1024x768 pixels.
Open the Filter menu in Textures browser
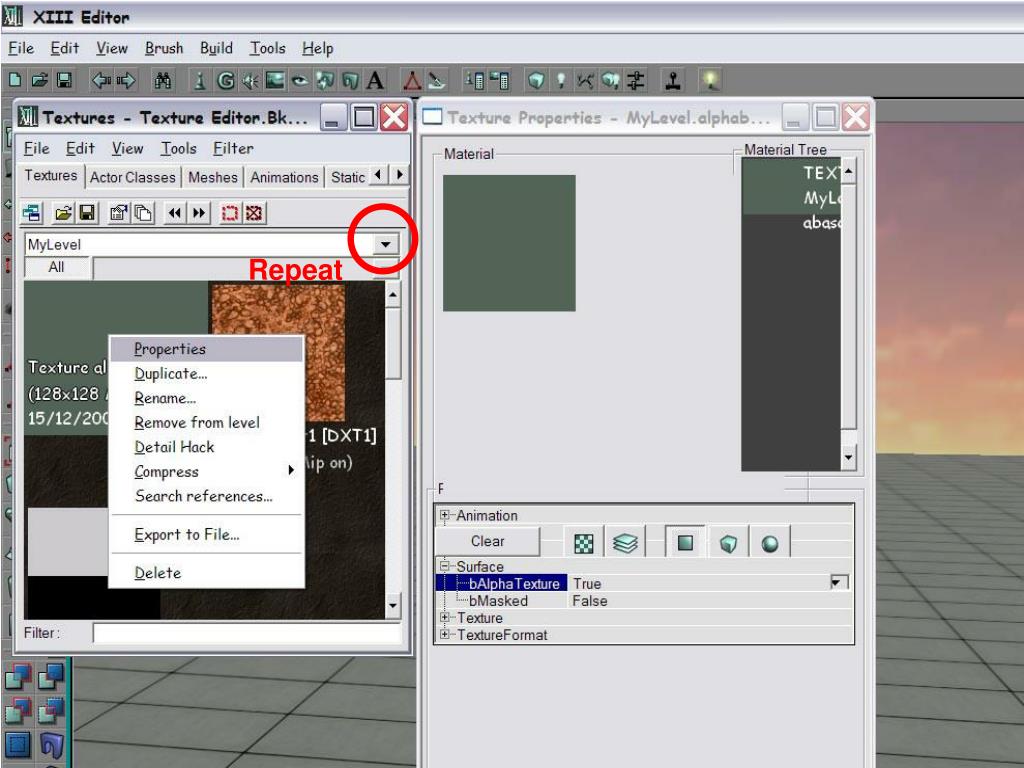(x=233, y=149)
